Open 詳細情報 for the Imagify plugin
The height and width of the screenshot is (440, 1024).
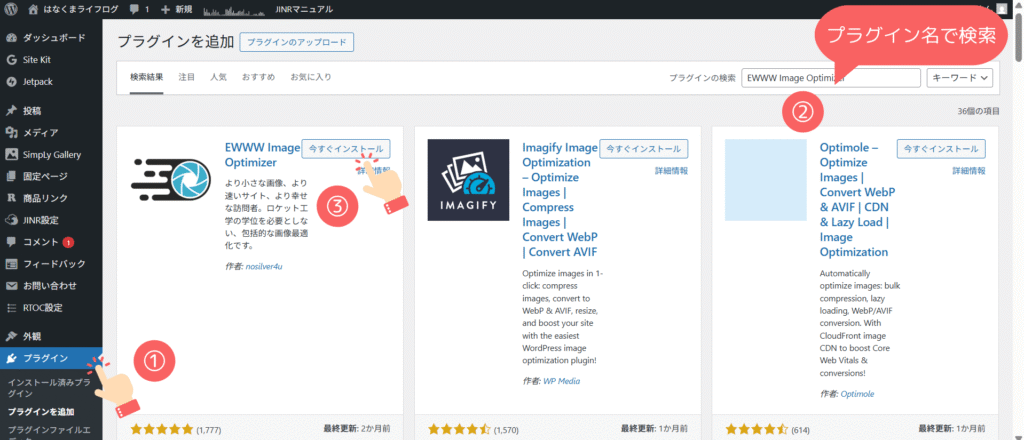click(x=671, y=171)
